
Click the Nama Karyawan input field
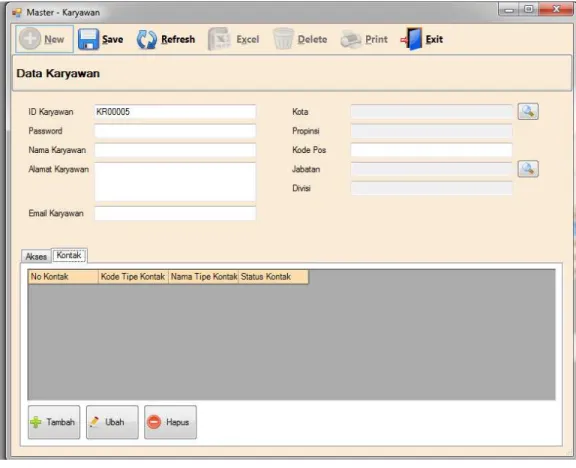tap(175, 150)
